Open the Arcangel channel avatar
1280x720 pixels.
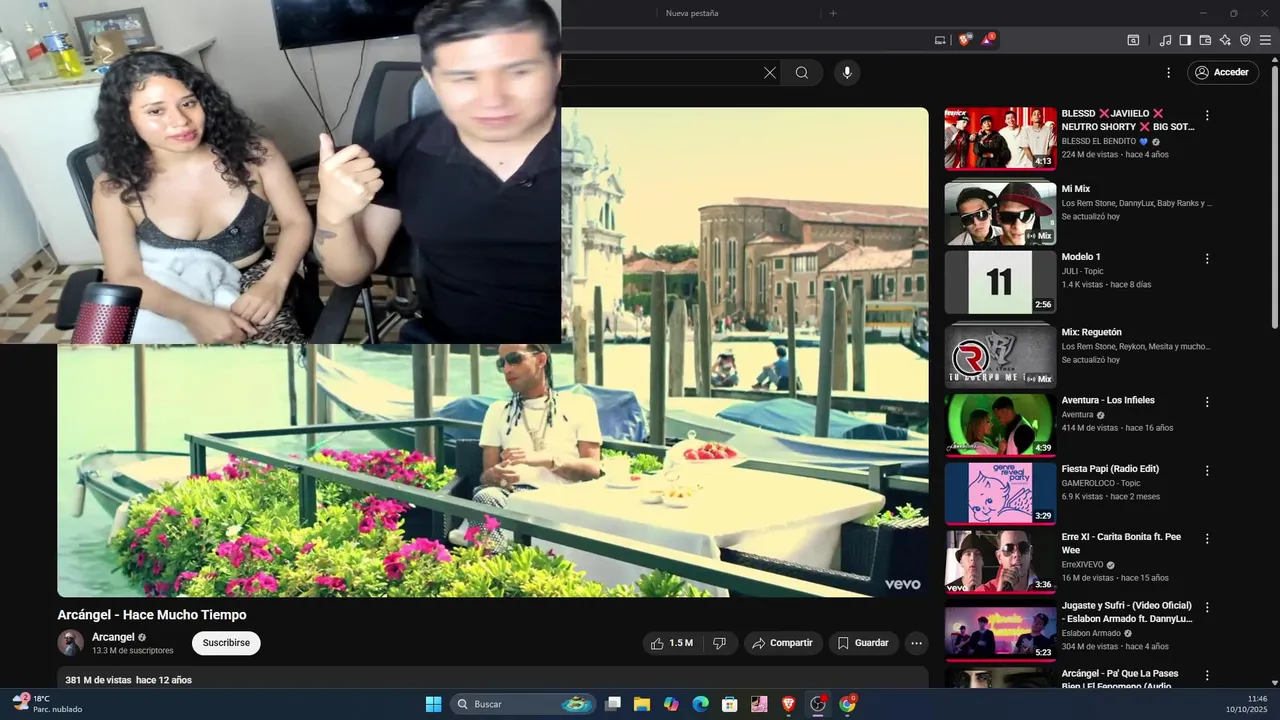[71, 643]
